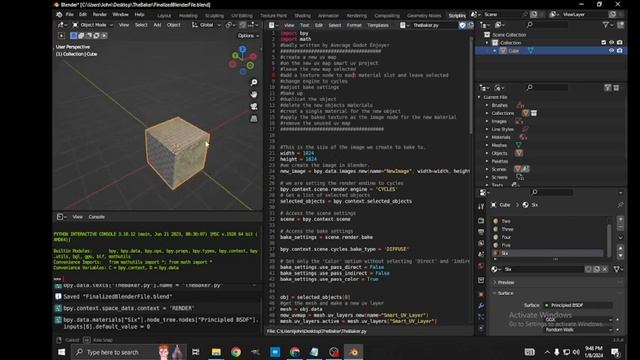Open the outliner filter funnel dropdown
640x360 pixels.
pos(607,25)
